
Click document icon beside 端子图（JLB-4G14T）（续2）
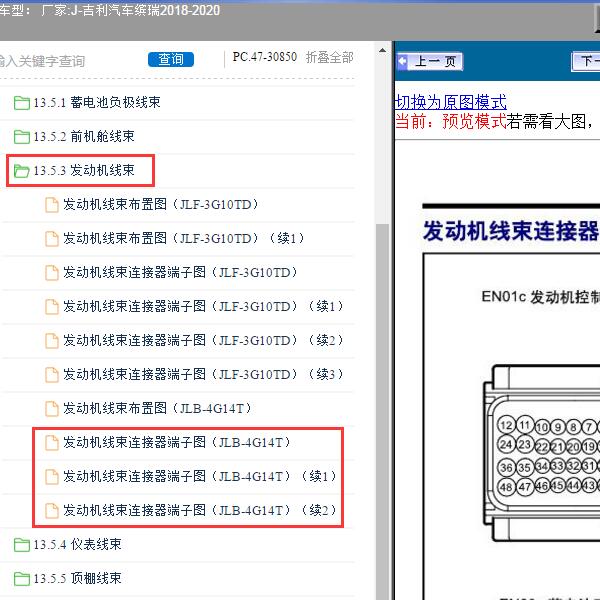(52, 511)
